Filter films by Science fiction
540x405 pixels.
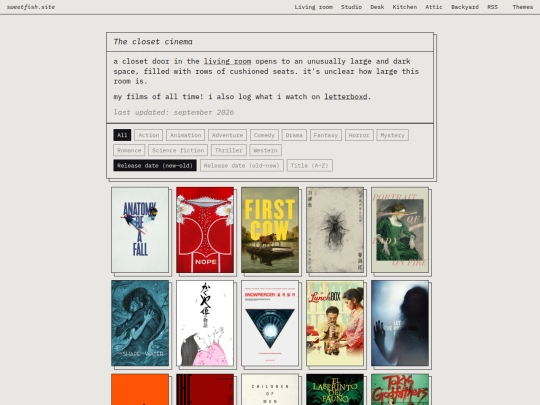(x=178, y=150)
